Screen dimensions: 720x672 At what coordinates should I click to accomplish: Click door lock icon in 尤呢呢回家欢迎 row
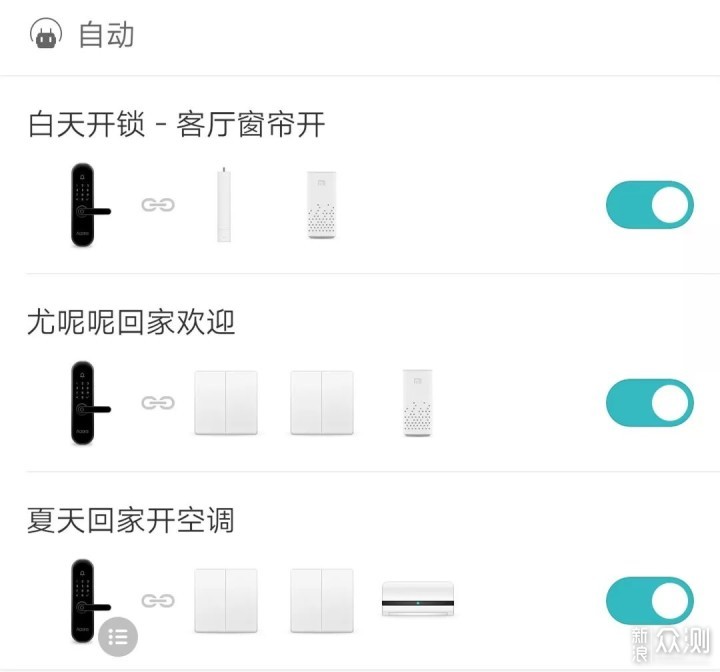click(84, 403)
